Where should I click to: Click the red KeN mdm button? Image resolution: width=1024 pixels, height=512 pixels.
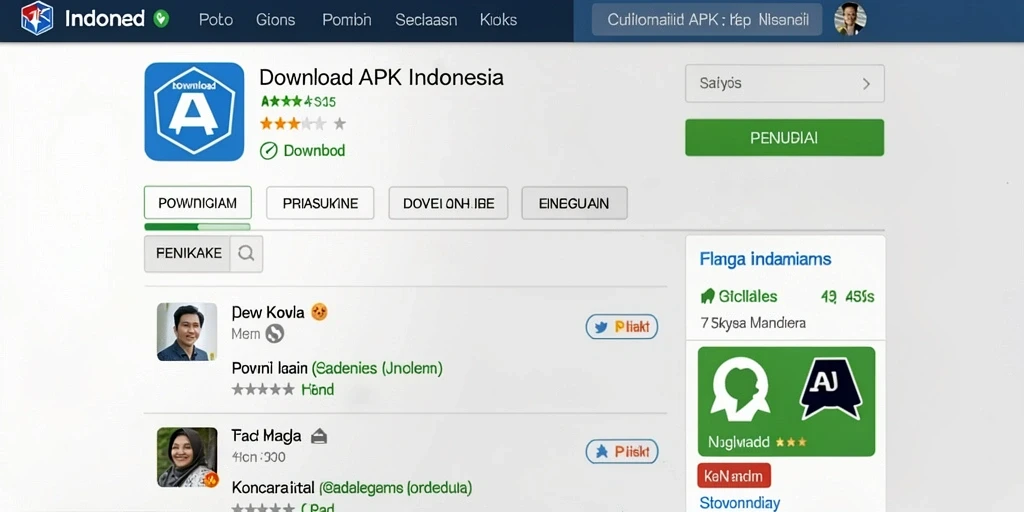[x=734, y=476]
